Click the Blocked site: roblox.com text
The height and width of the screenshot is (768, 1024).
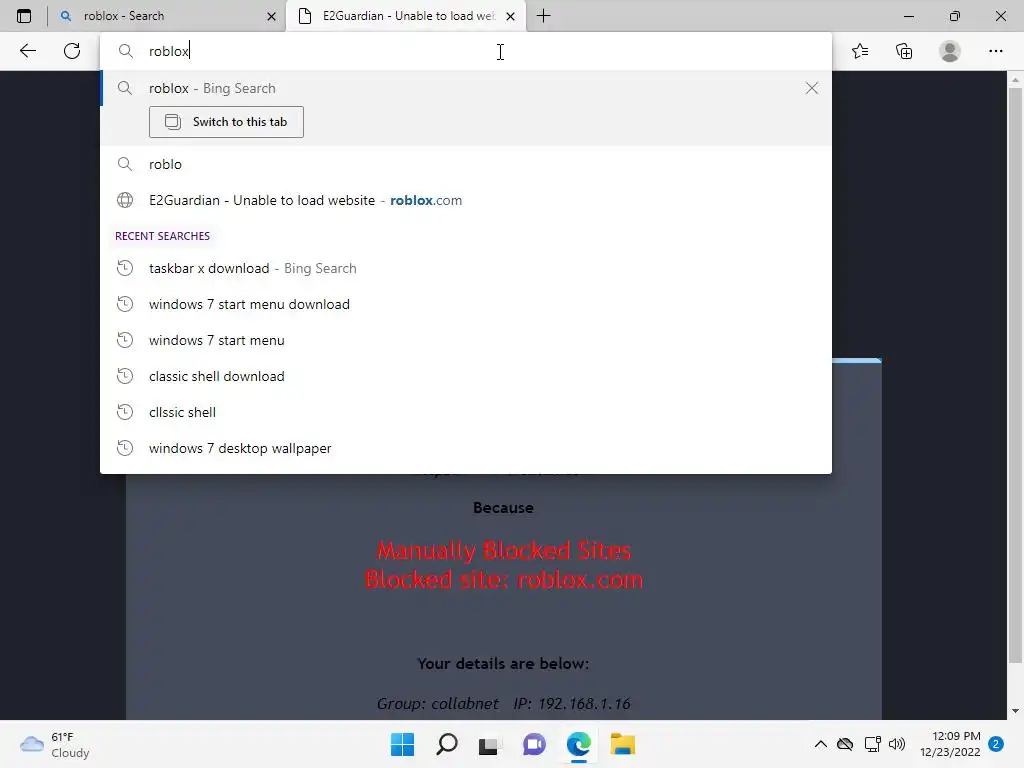[504, 580]
